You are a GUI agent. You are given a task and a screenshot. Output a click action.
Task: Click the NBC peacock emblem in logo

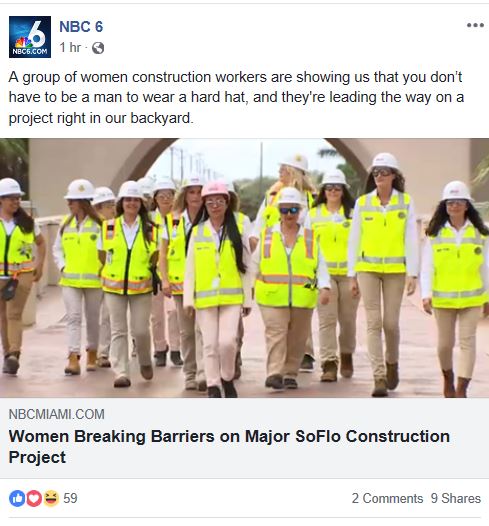(23, 42)
